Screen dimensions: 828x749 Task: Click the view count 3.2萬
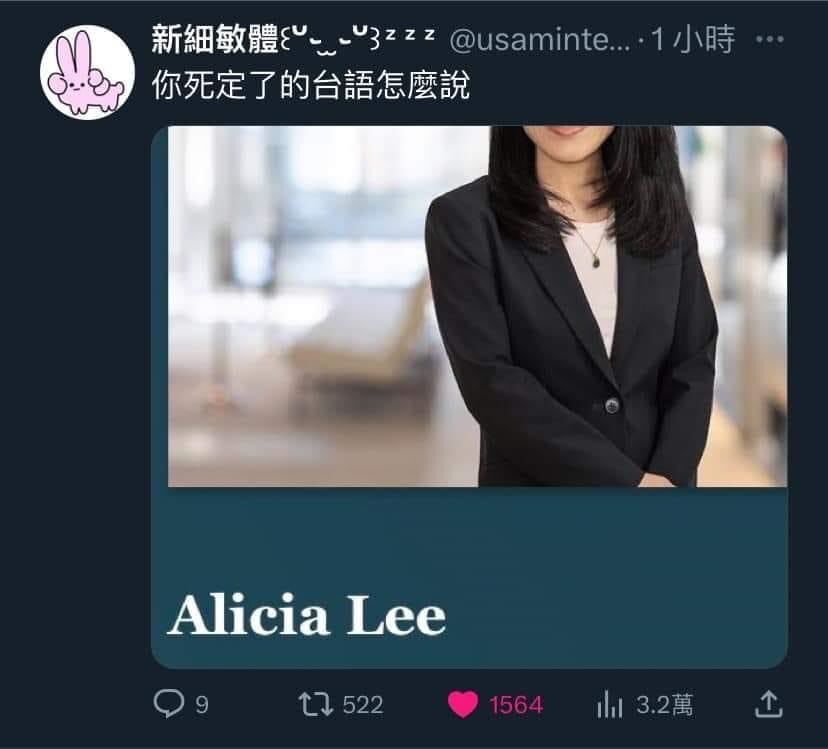tap(664, 705)
